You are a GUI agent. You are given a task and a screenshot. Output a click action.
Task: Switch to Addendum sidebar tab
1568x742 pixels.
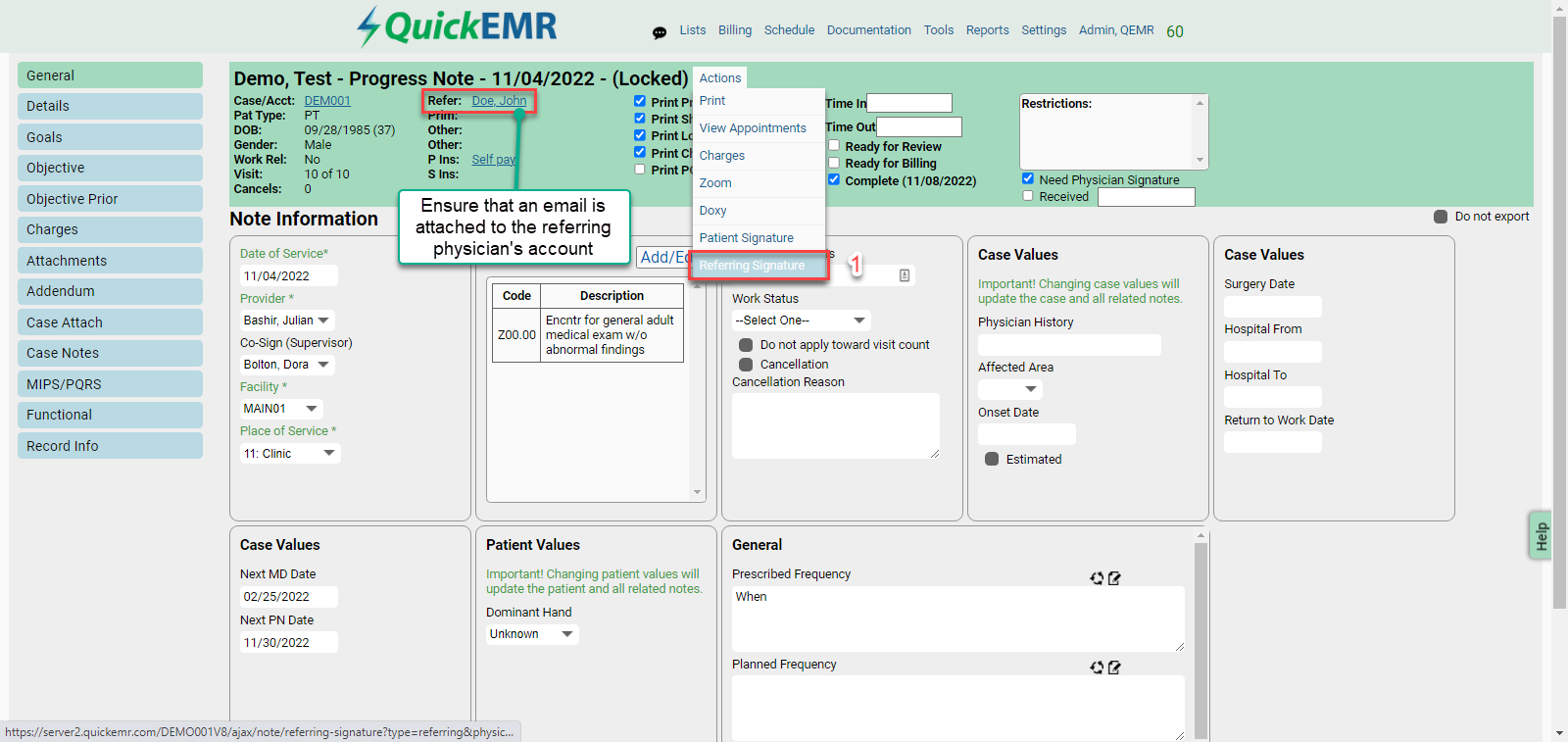pos(110,291)
